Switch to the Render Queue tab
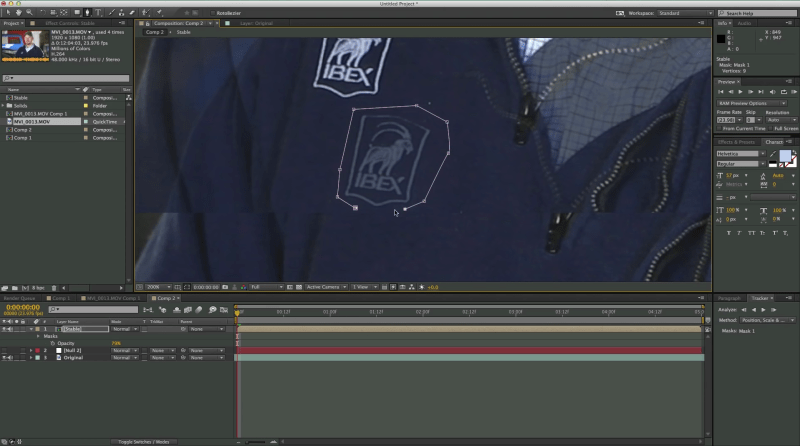Image resolution: width=800 pixels, height=446 pixels. coord(19,298)
